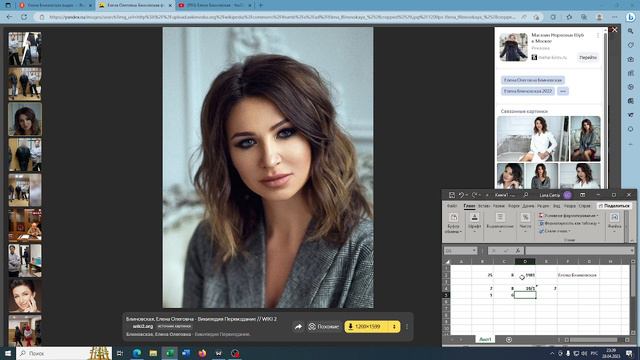Open Excel search magnifier icon
This screenshot has width=640, height=360.
coord(526,195)
